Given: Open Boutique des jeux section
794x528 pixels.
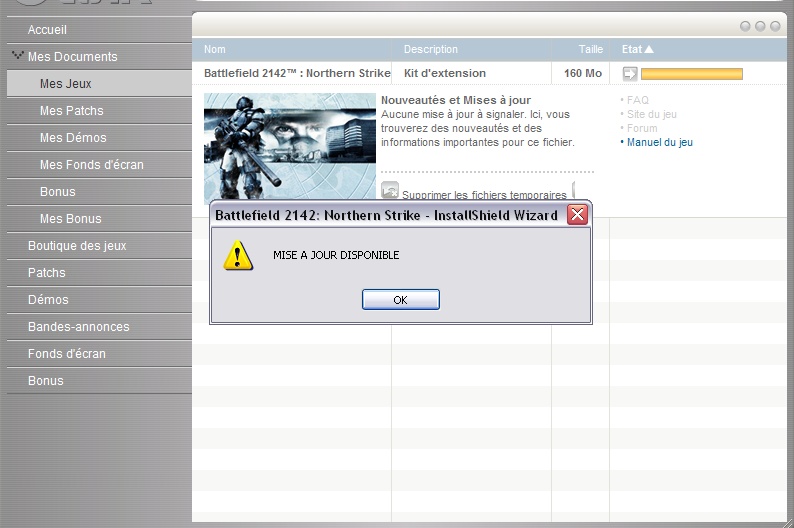Looking at the screenshot, I should 77,246.
